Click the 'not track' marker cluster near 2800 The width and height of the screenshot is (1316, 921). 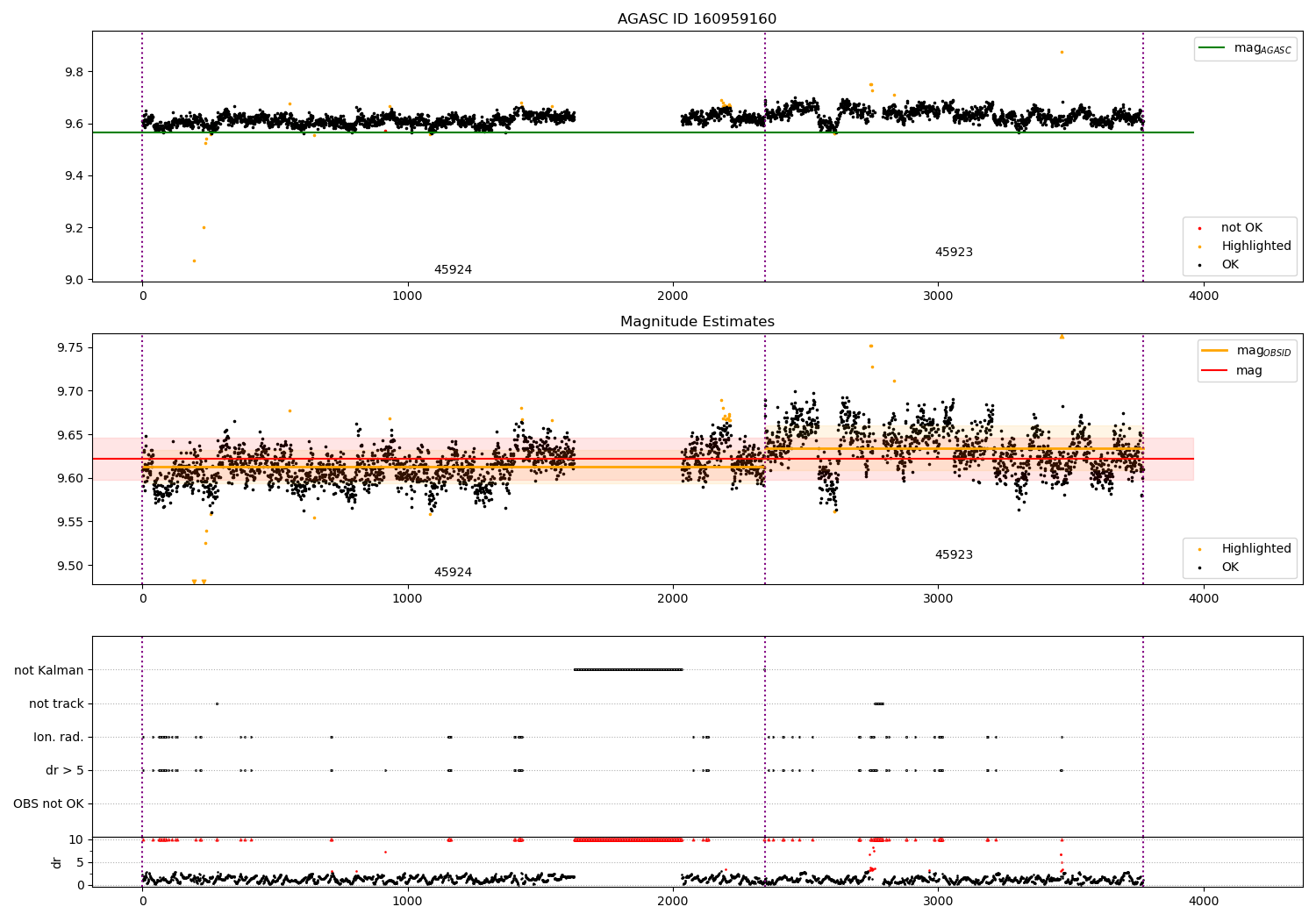coord(879,703)
